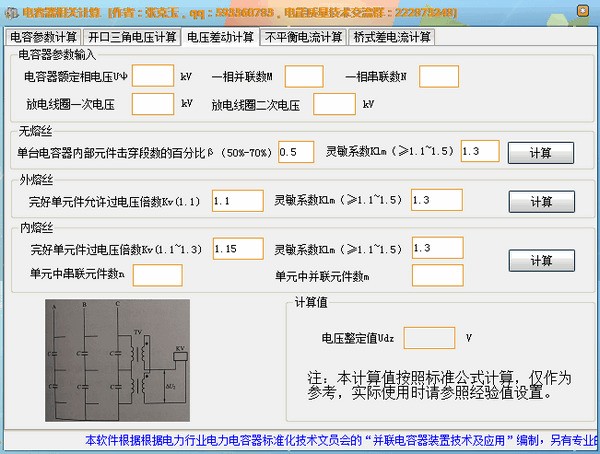
Task: Click the 外熔丝 灵敏系数Klm field
Action: pyautogui.click(x=437, y=200)
